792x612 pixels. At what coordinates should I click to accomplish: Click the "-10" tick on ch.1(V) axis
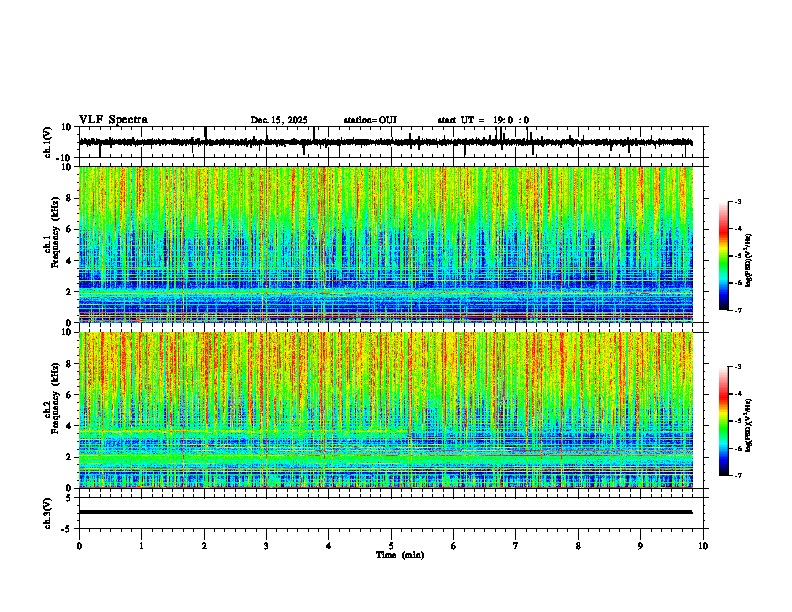(65, 158)
